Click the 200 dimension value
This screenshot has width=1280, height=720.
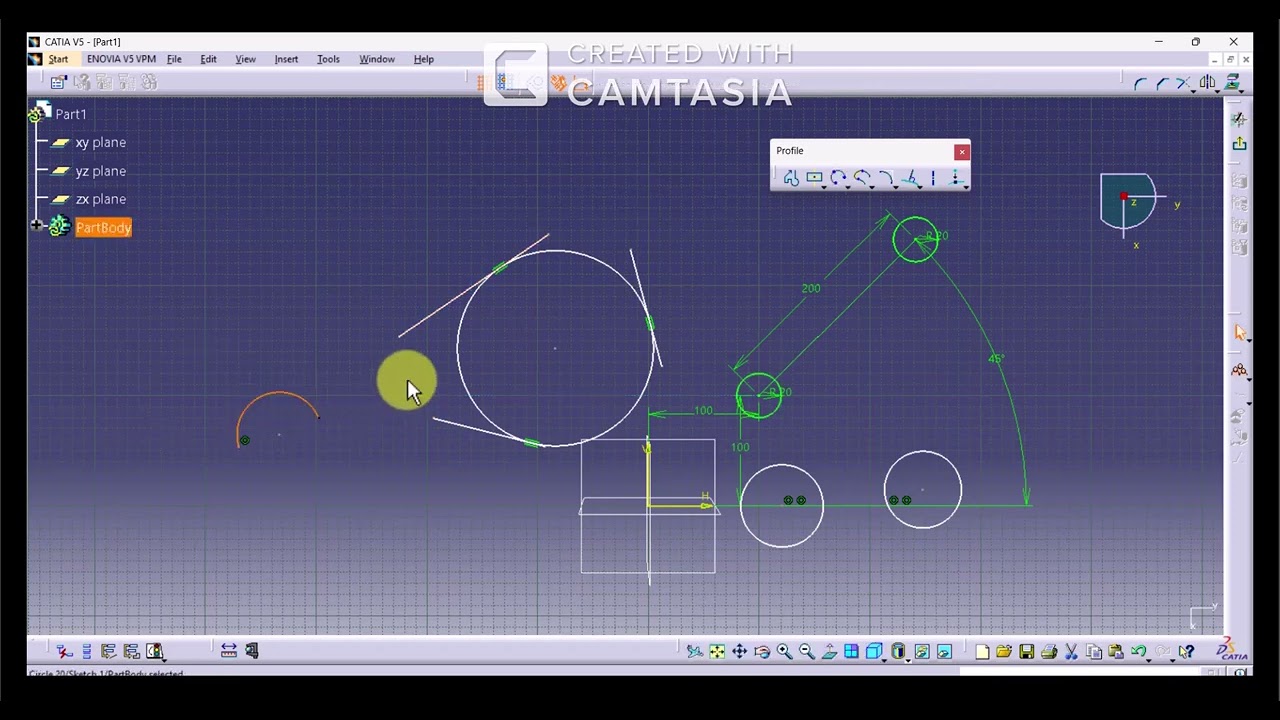[811, 289]
